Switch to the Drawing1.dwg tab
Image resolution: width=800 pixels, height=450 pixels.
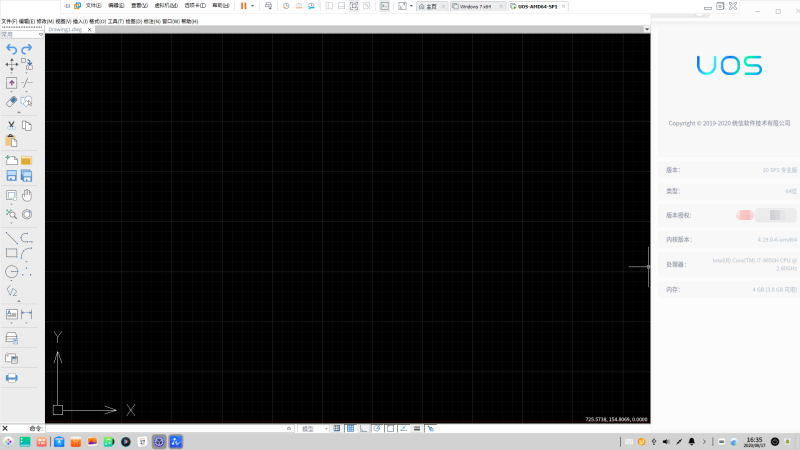tap(64, 29)
